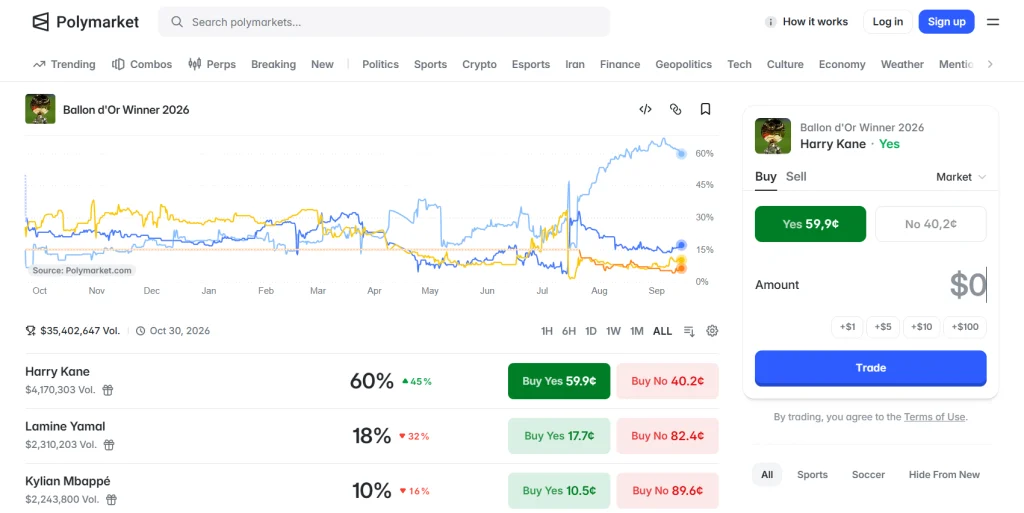Viewport: 1024px width, 513px height.
Task: Open the Crypto category
Action: (479, 64)
